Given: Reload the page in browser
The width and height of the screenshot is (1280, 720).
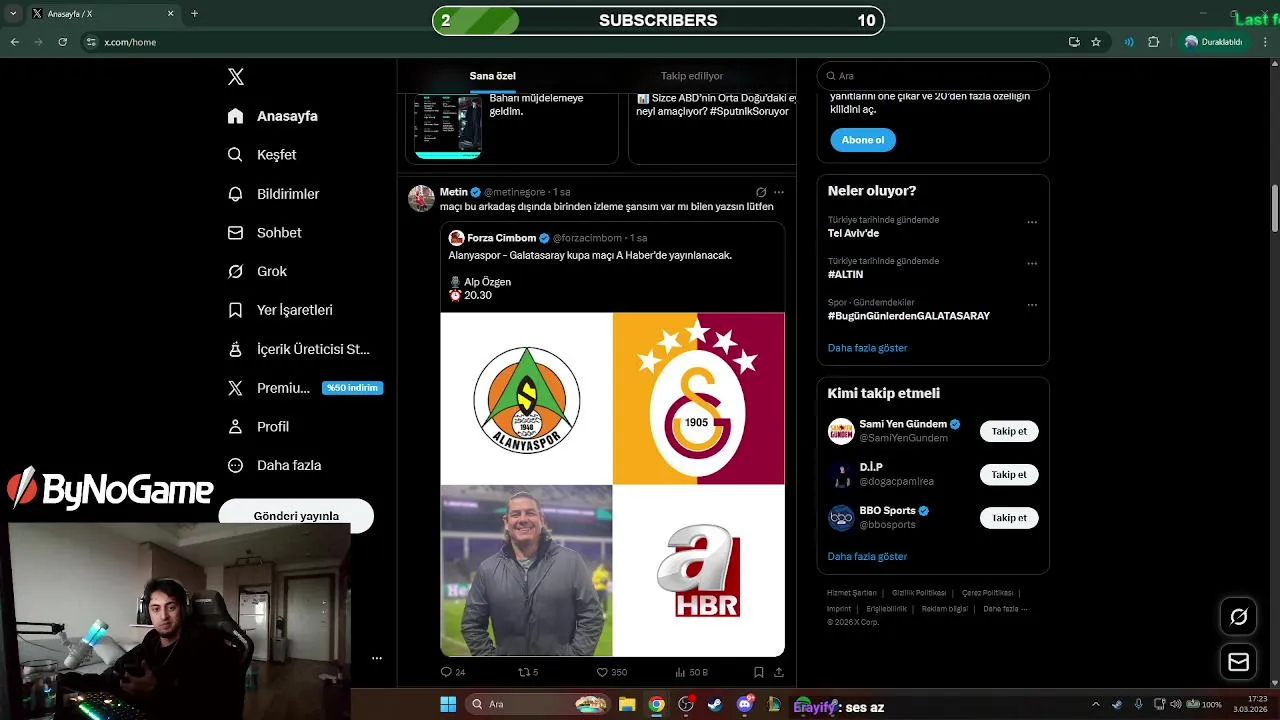Looking at the screenshot, I should click(62, 42).
